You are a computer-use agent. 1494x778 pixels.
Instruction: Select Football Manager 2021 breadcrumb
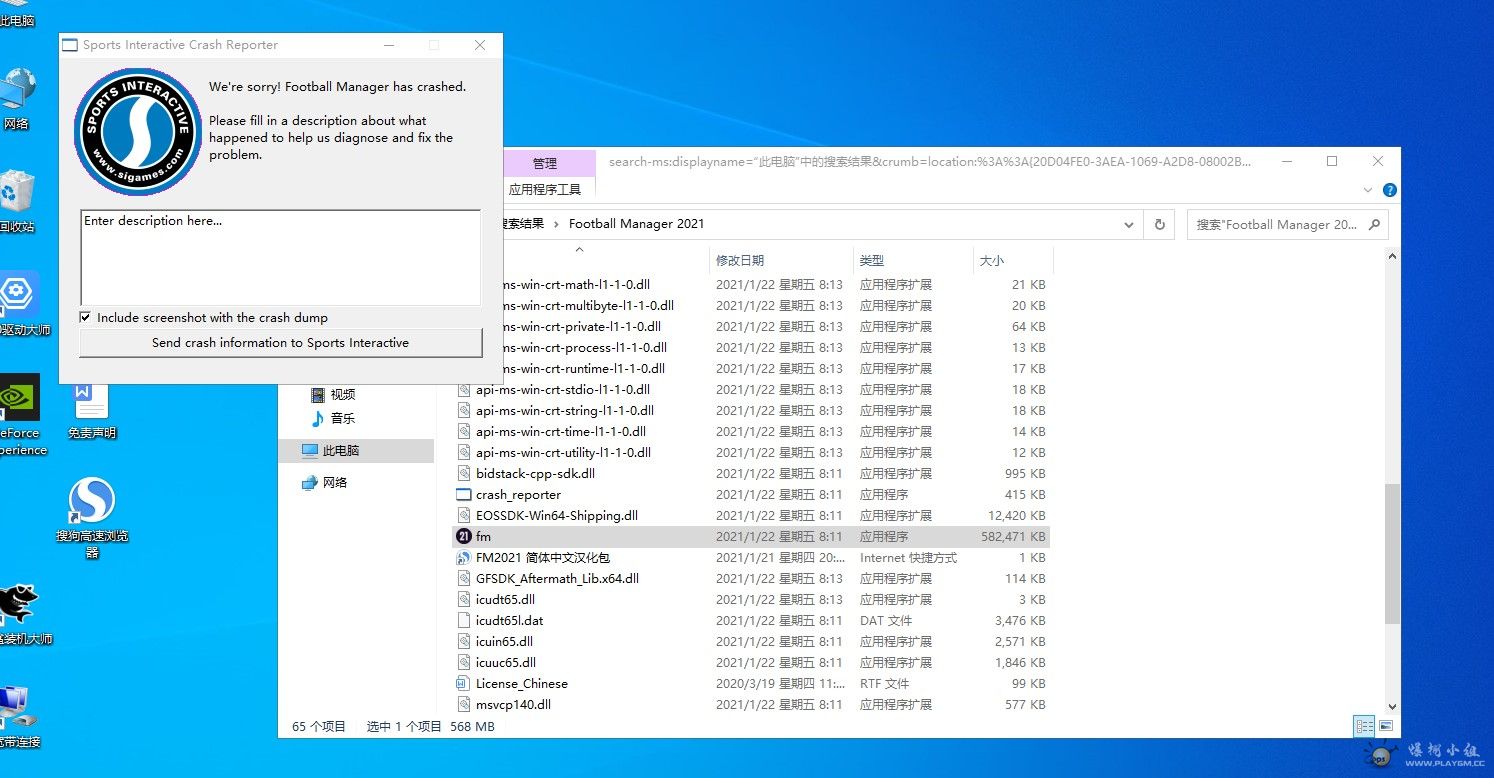coord(636,224)
